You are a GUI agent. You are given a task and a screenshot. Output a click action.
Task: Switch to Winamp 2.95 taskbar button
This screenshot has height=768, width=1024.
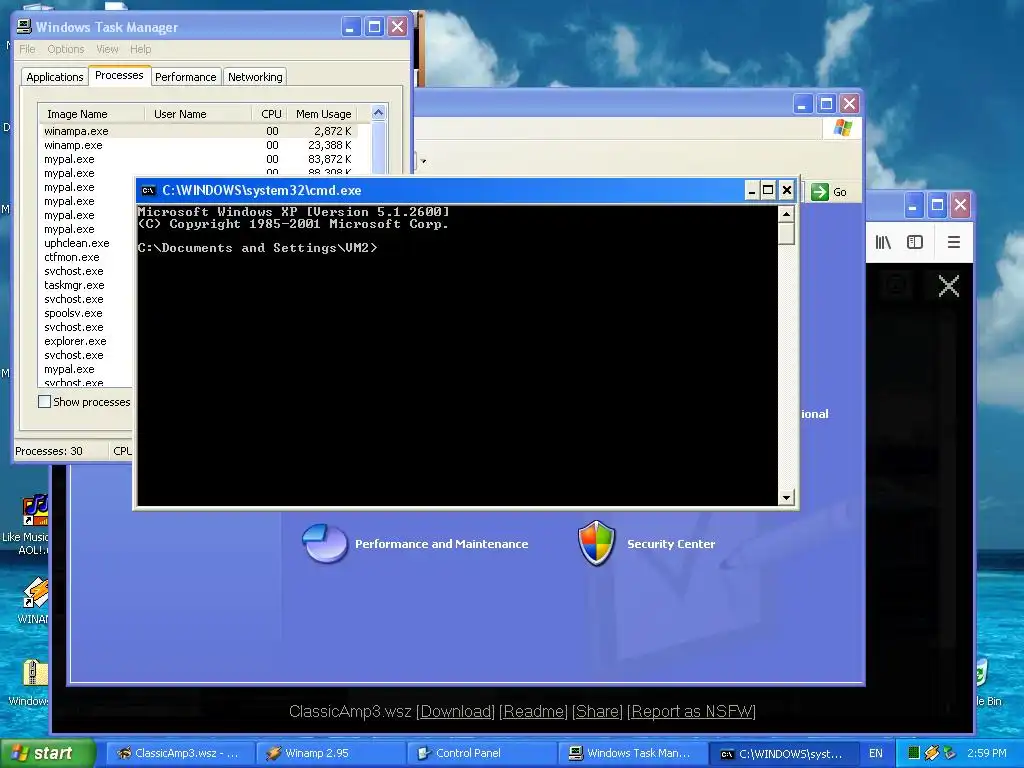point(329,753)
